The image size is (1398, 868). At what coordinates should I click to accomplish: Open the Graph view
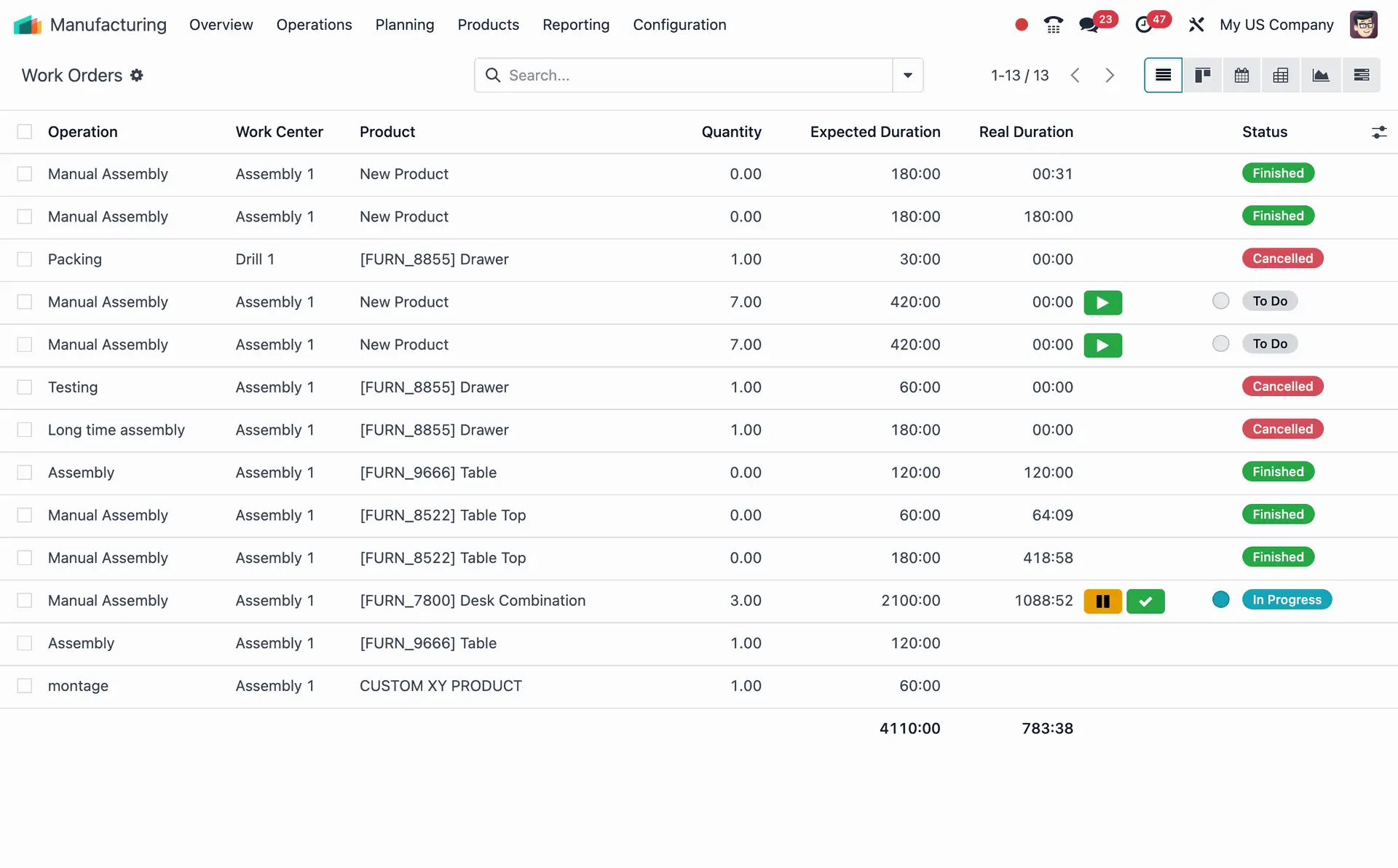(1320, 75)
